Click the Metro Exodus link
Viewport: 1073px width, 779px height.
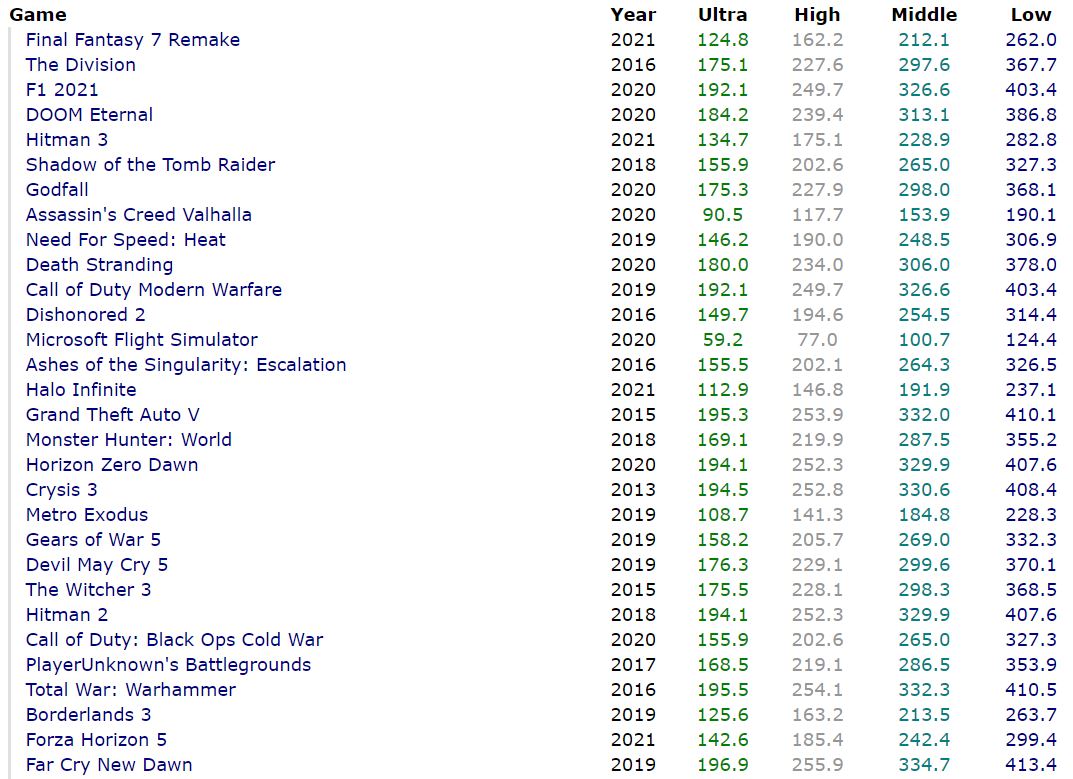(x=87, y=515)
